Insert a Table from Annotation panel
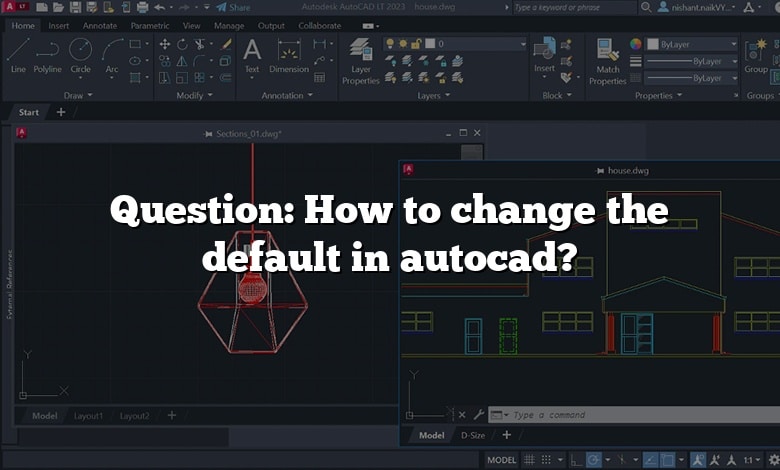 click(x=320, y=78)
